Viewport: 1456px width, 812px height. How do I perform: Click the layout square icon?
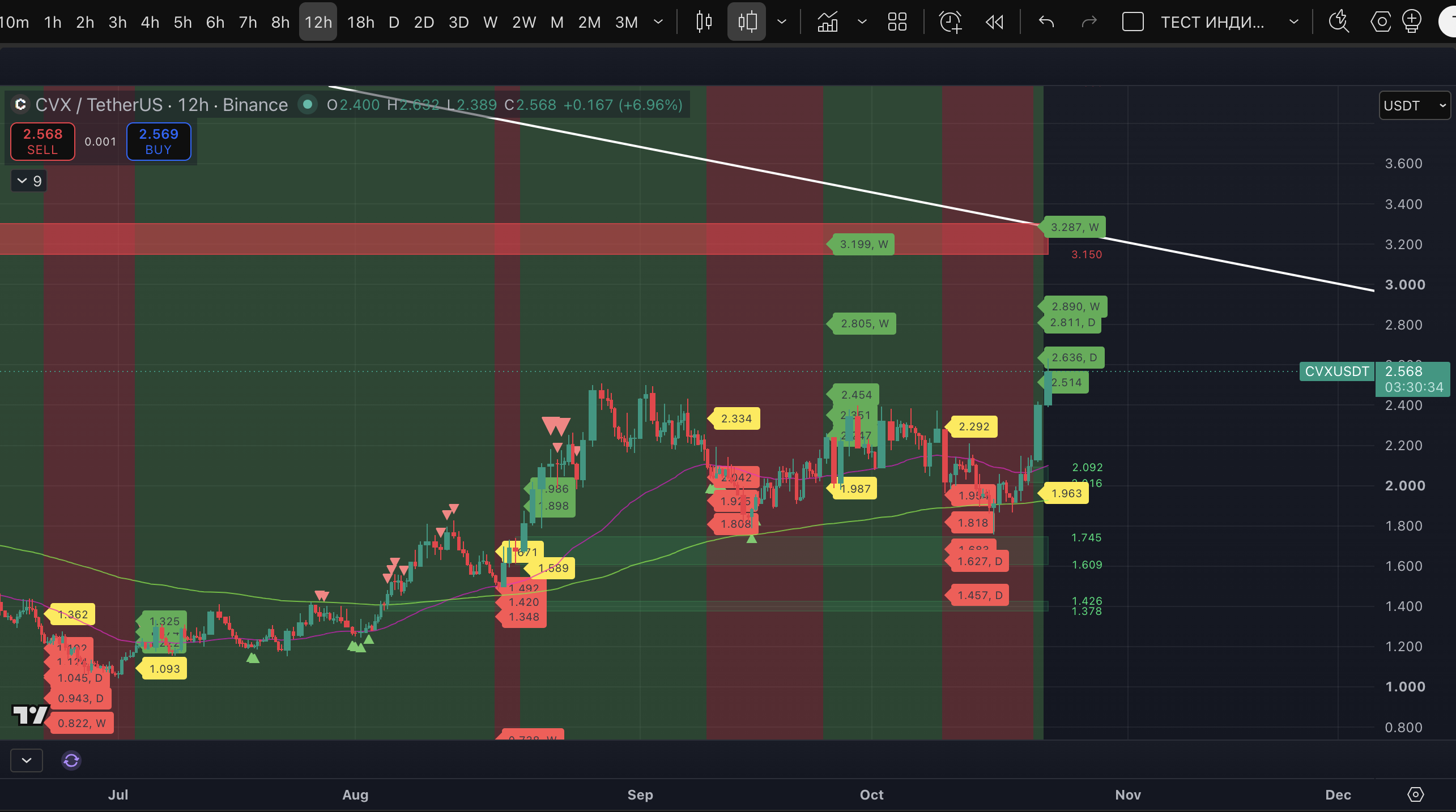(1133, 22)
